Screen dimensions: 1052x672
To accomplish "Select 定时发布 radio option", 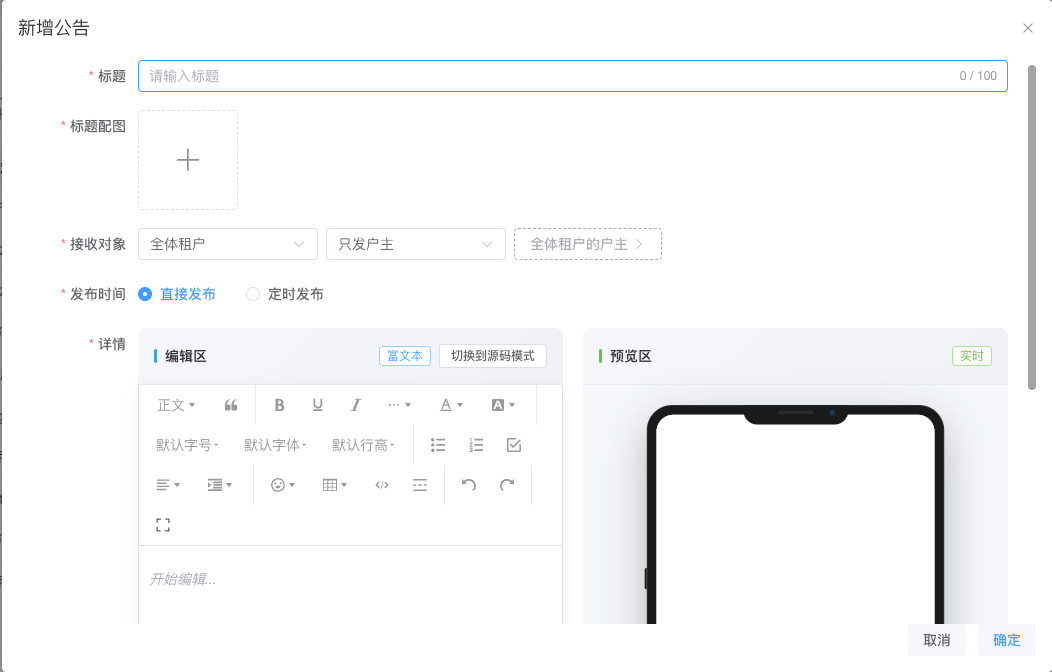I will [x=284, y=294].
